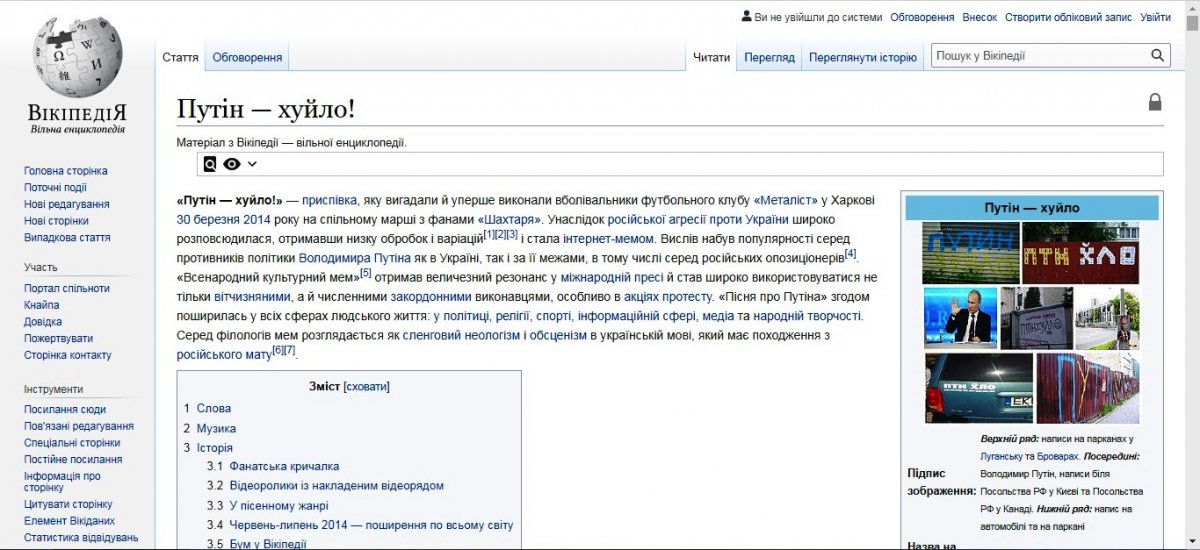Image resolution: width=1200 pixels, height=550 pixels.
Task: Click the Увійти login link
Action: click(x=1155, y=17)
